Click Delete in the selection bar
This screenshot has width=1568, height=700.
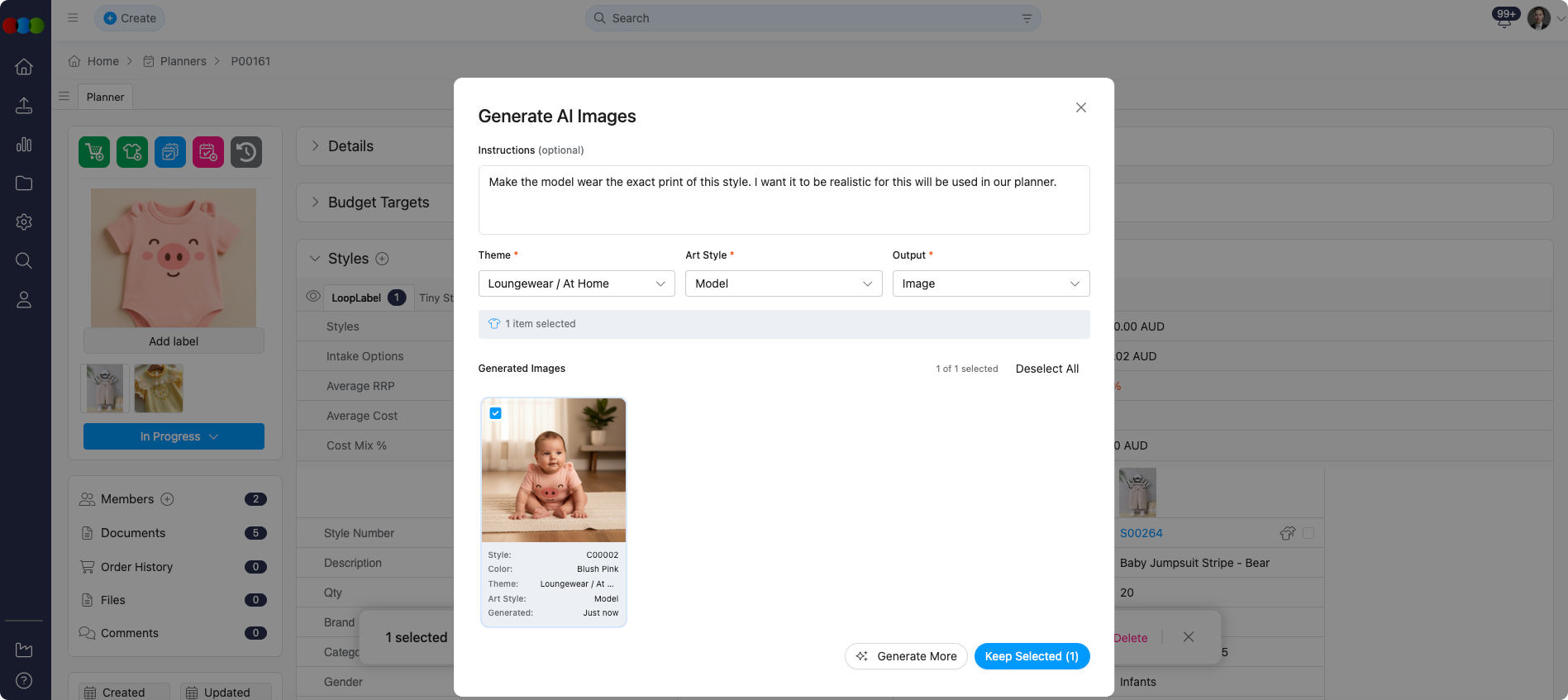click(x=1130, y=638)
